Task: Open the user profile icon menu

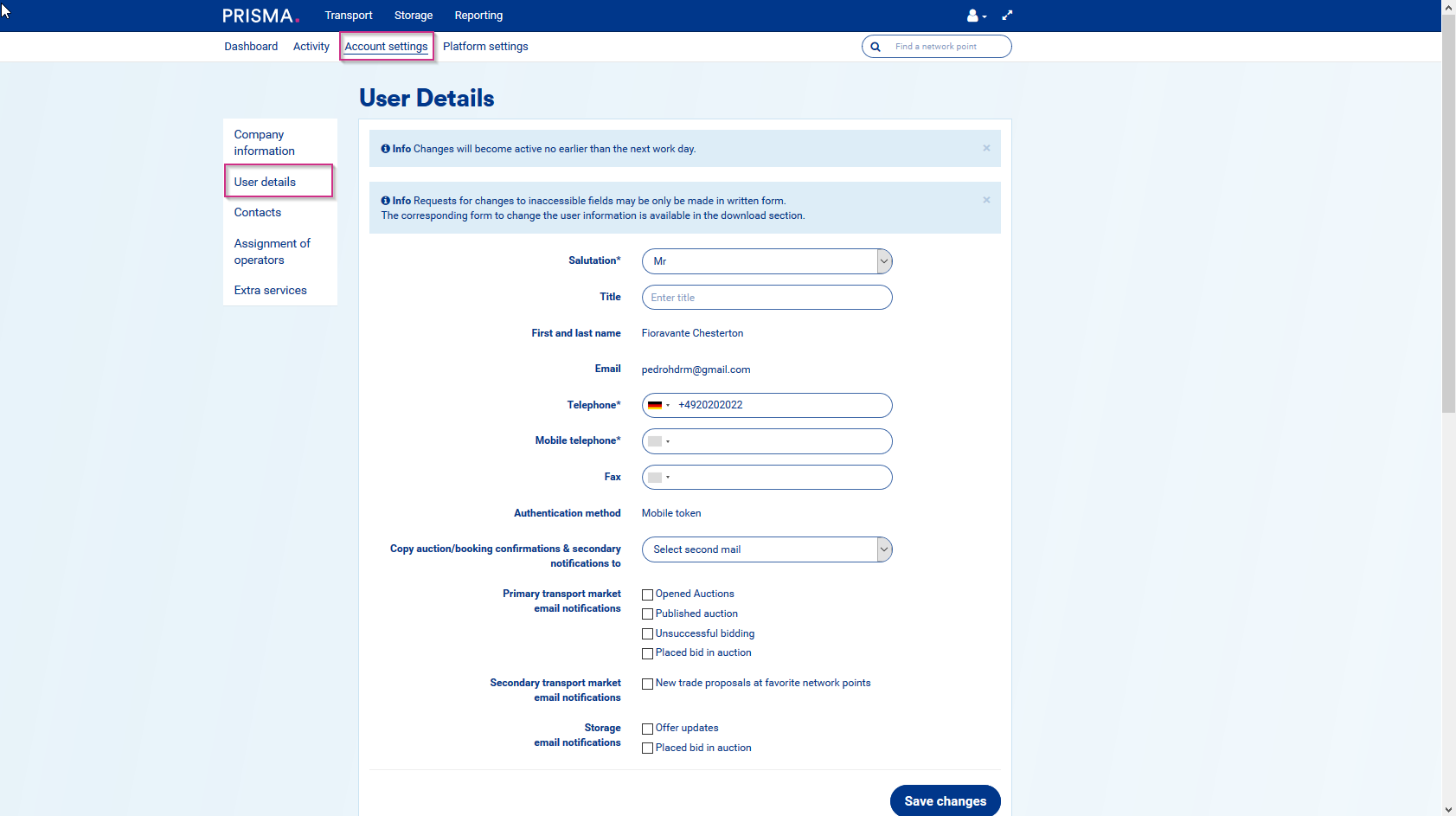Action: [975, 16]
